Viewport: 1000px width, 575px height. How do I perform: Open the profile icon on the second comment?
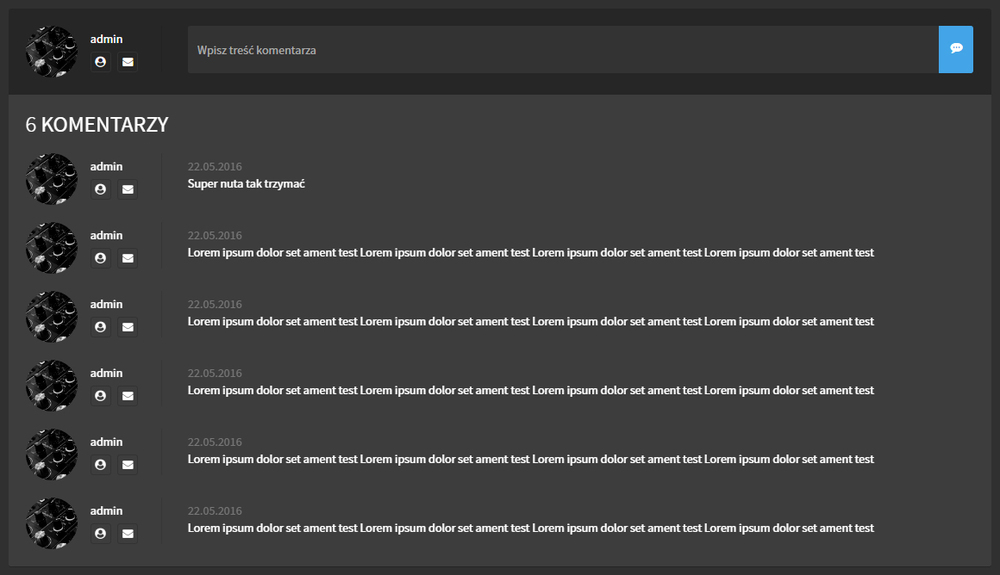tap(100, 258)
